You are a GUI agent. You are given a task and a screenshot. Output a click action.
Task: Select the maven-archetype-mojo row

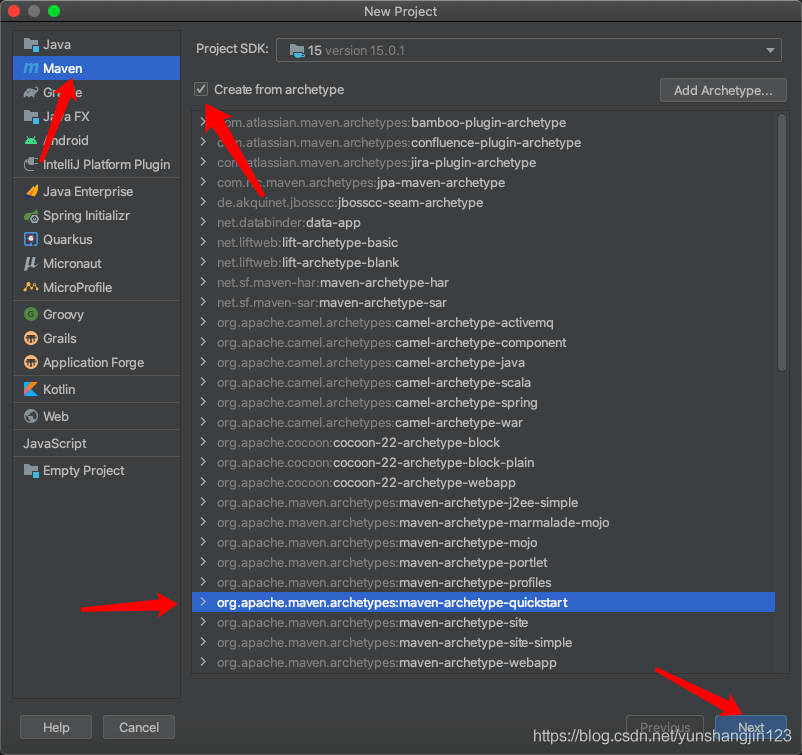483,542
